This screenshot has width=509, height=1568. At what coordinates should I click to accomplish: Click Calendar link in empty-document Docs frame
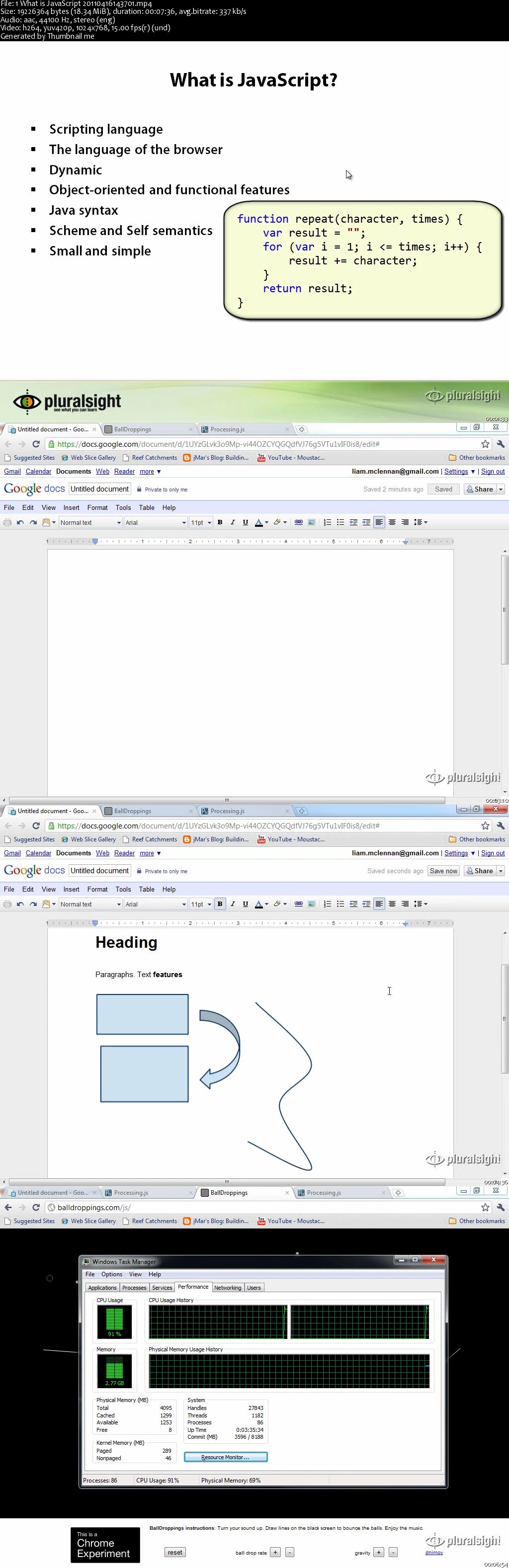click(x=38, y=472)
